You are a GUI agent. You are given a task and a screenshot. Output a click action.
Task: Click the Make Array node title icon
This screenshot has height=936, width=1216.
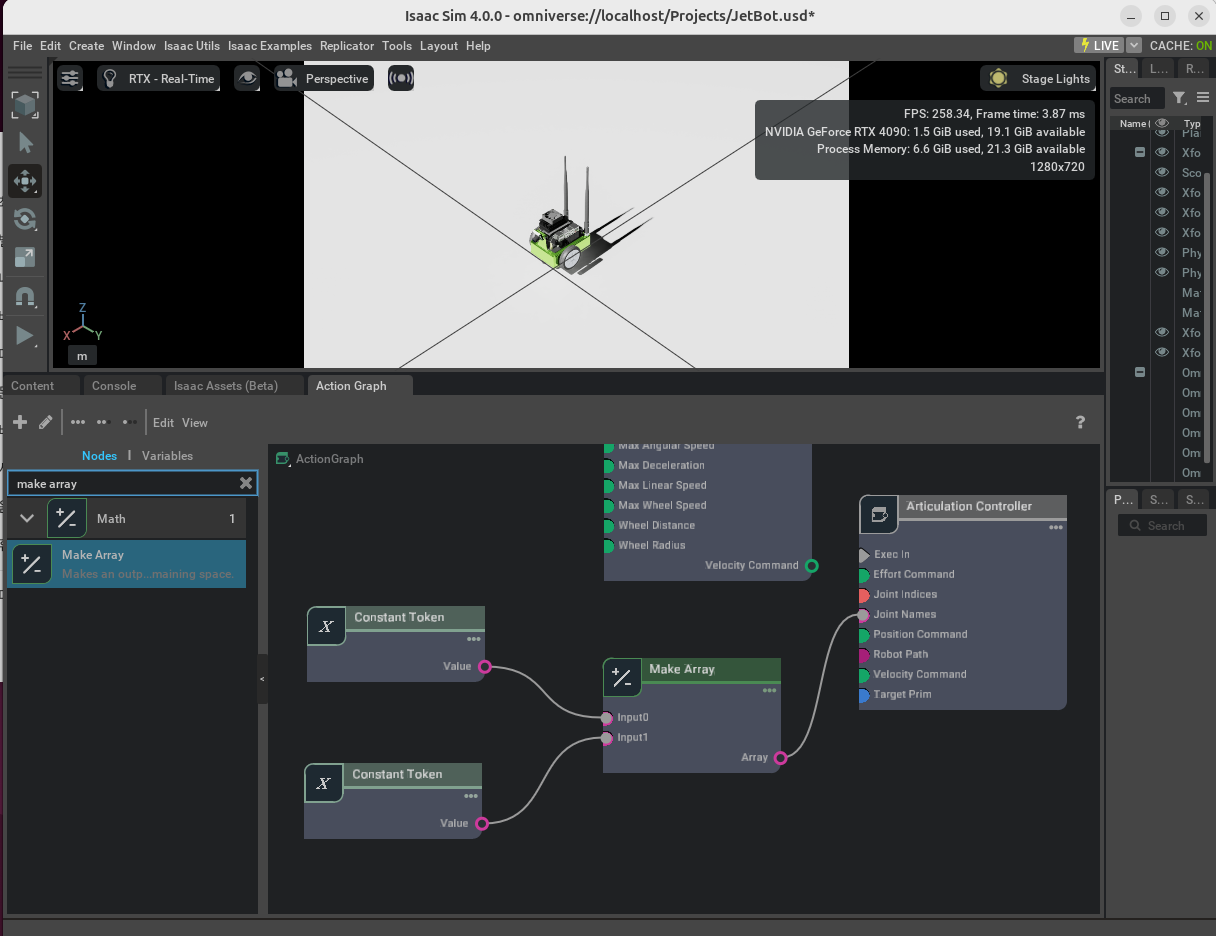622,677
